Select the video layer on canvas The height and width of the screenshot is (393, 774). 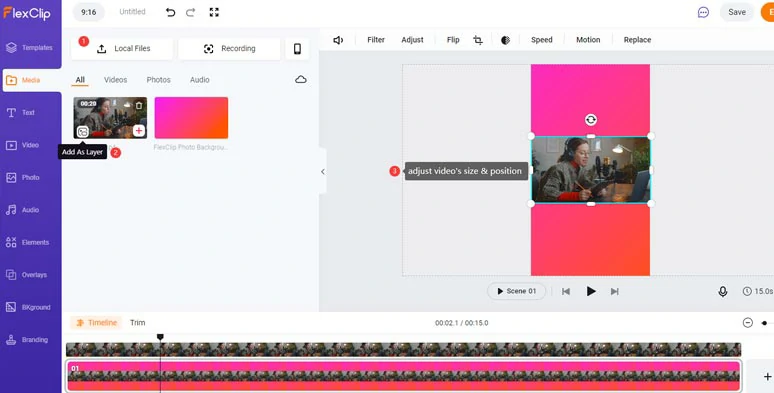[x=591, y=170]
